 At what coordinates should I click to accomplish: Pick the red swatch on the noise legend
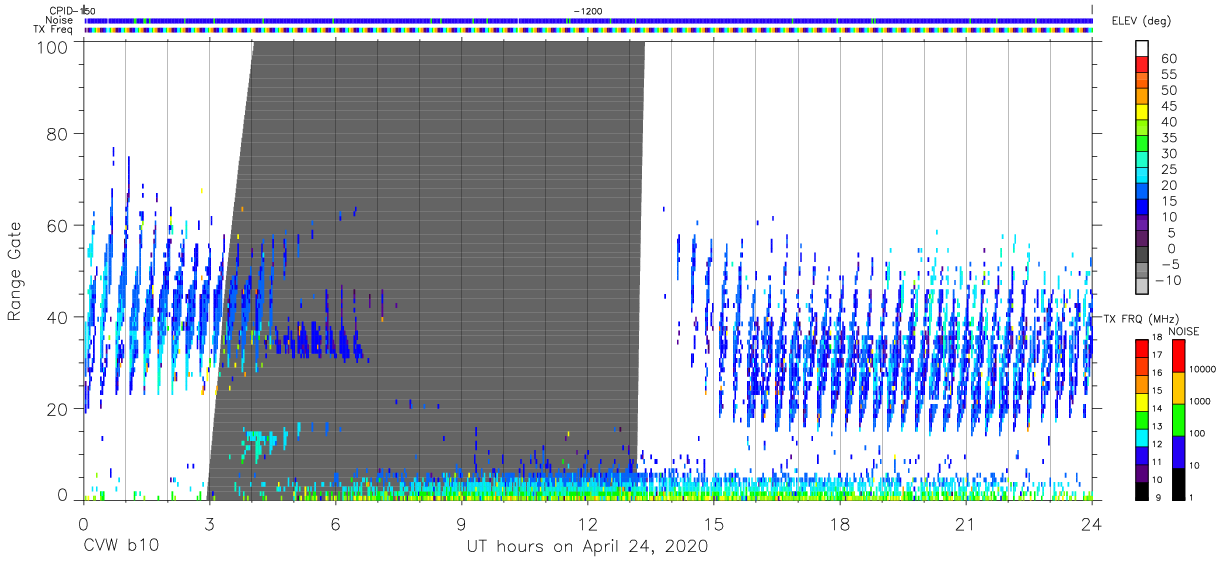[x=1178, y=355]
